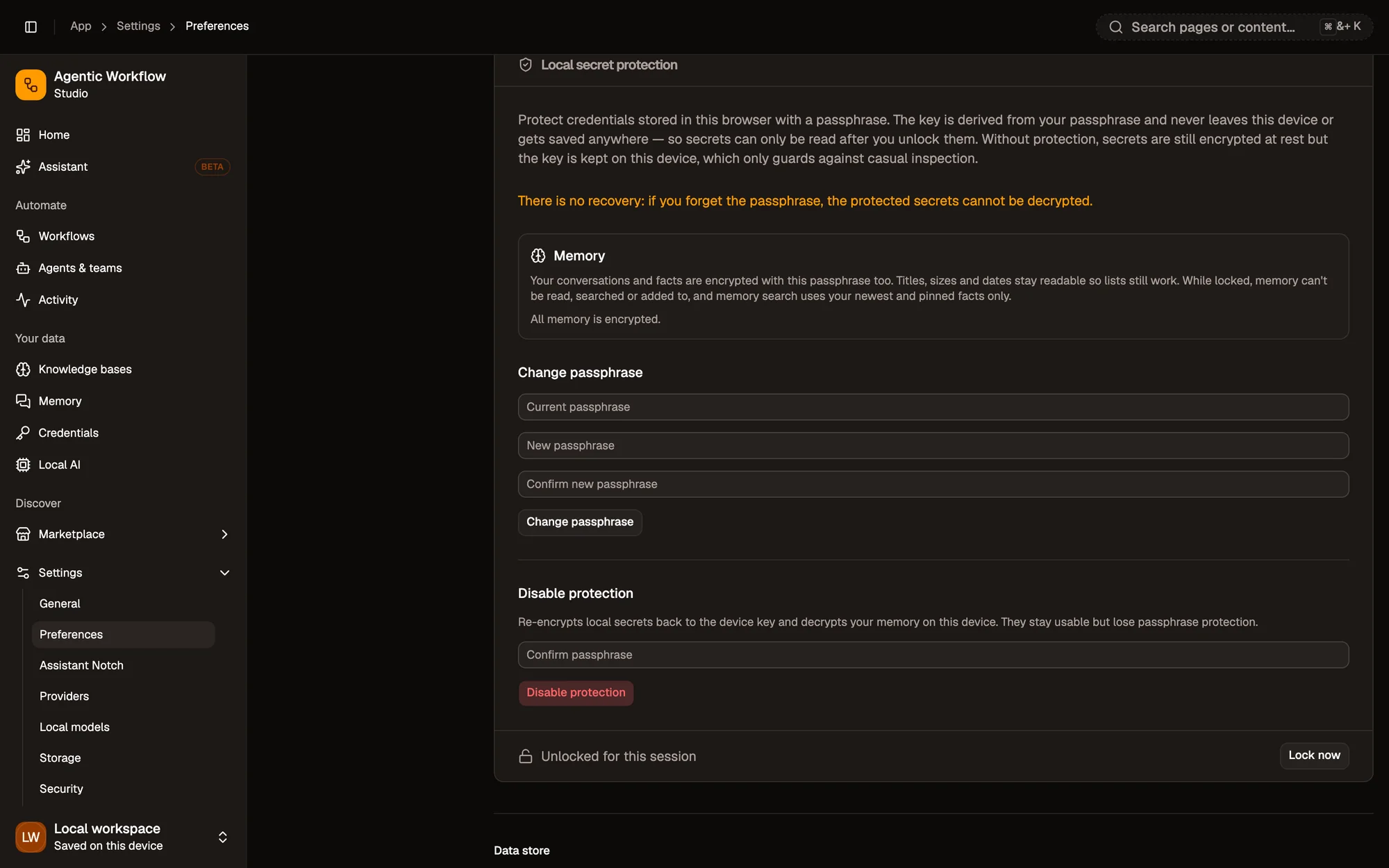The image size is (1389, 868).
Task: Click the Search pages or content box
Action: (1234, 27)
